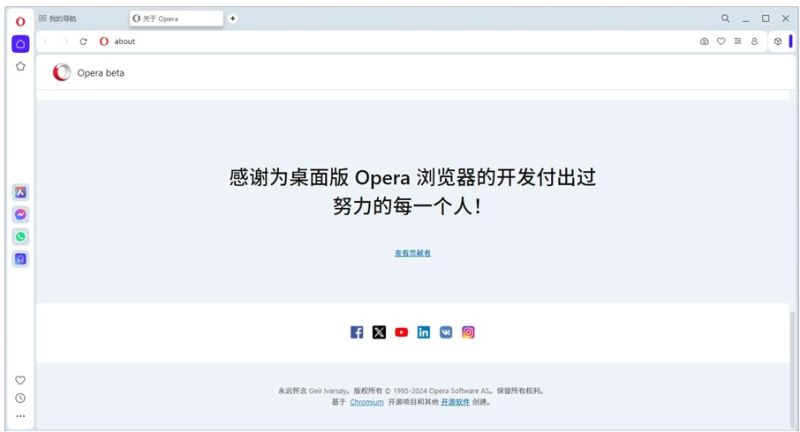This screenshot has width=800, height=432.
Task: Open the sidebar three-dots settings
Action: point(20,416)
